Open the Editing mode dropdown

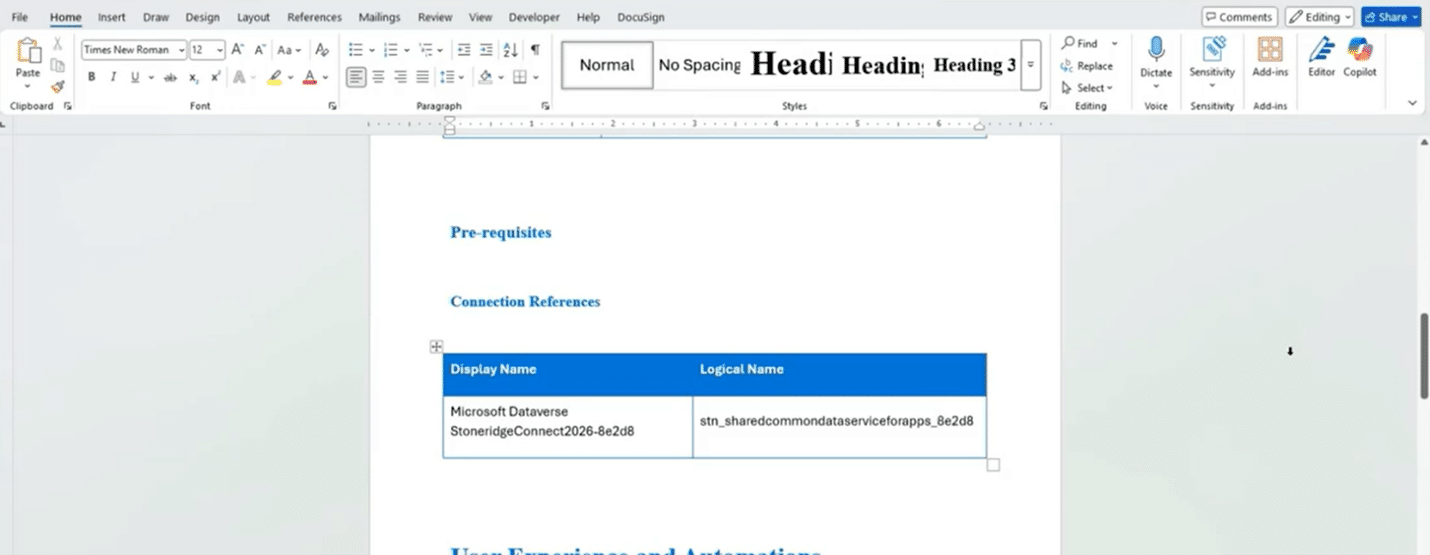pyautogui.click(x=1319, y=17)
